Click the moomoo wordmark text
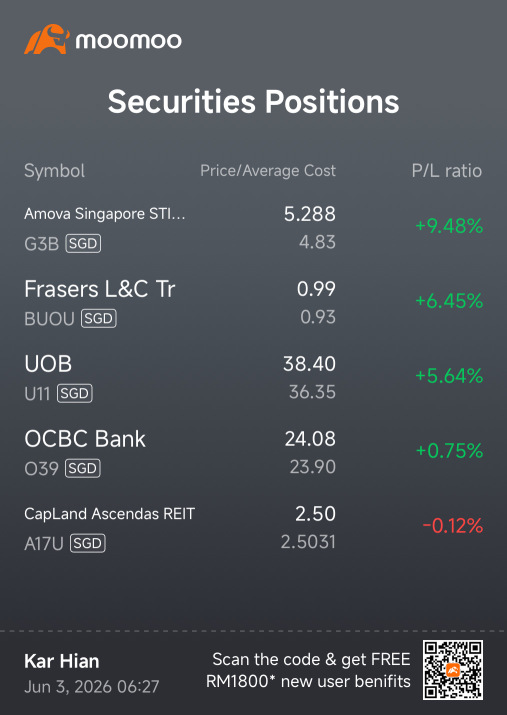507x715 pixels. point(129,41)
